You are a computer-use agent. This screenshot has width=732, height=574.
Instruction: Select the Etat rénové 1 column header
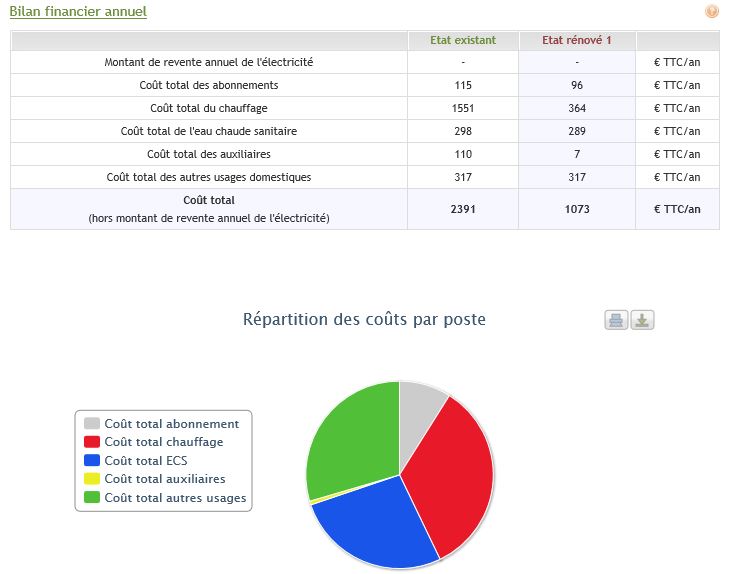pos(577,40)
